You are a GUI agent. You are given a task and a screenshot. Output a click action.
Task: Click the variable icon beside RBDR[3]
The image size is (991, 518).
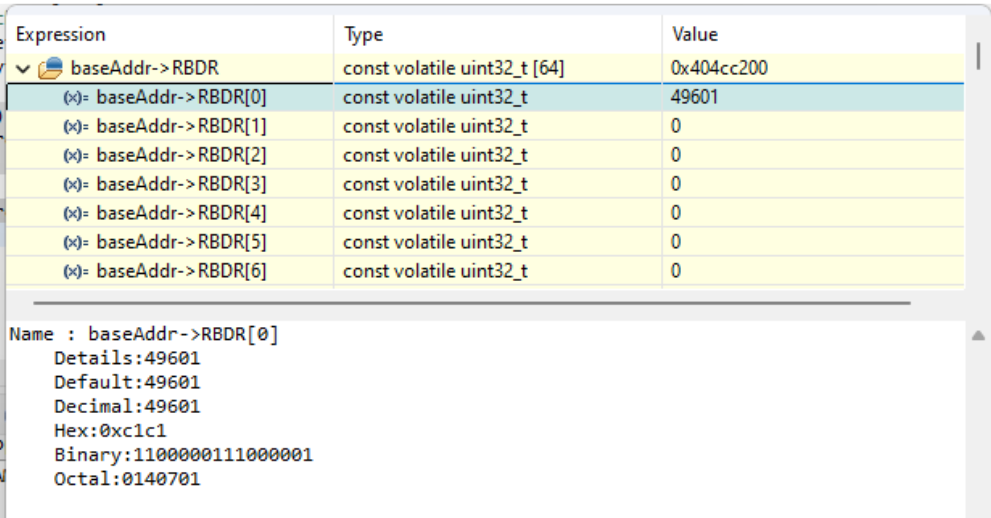(x=79, y=184)
